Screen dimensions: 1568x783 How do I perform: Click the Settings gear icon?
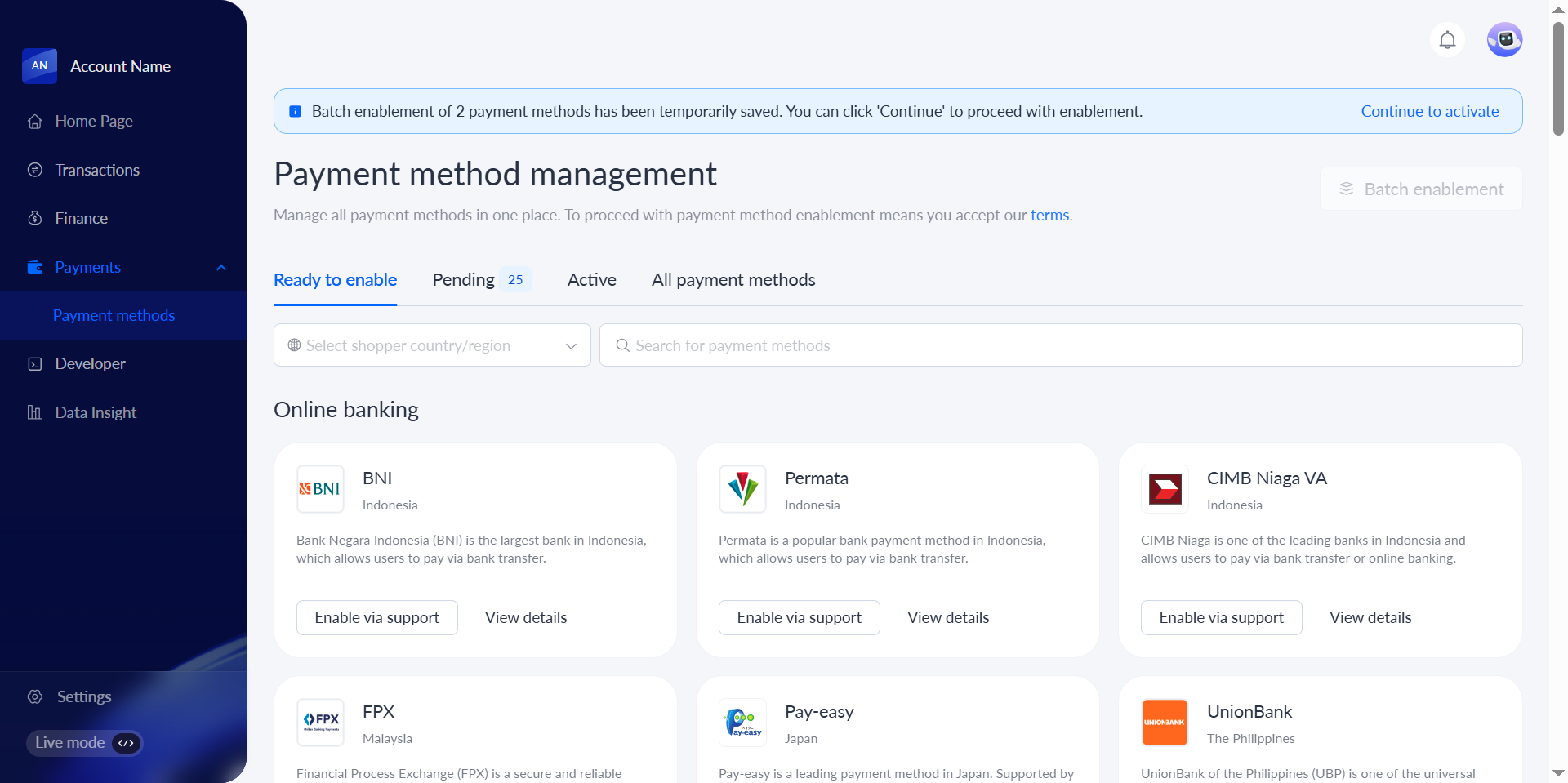coord(35,696)
